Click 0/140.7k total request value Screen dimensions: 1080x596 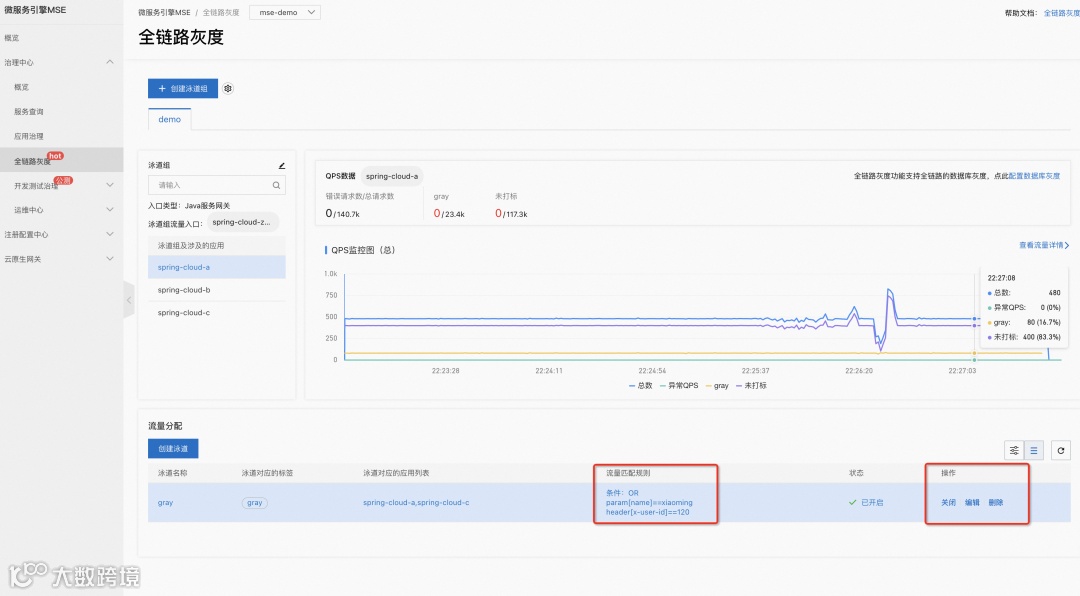click(x=342, y=214)
